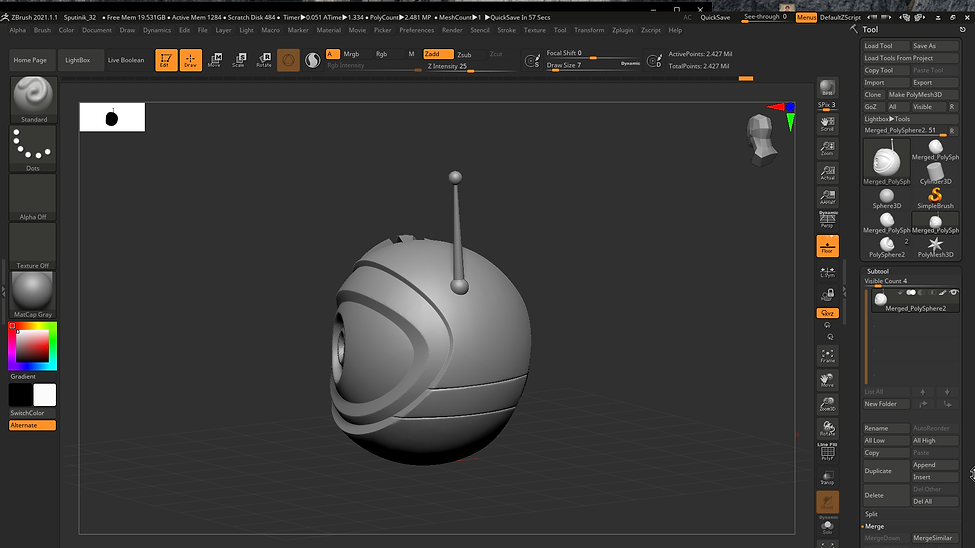Image resolution: width=975 pixels, height=548 pixels.
Task: Activate the Edit mode button
Action: 166,60
